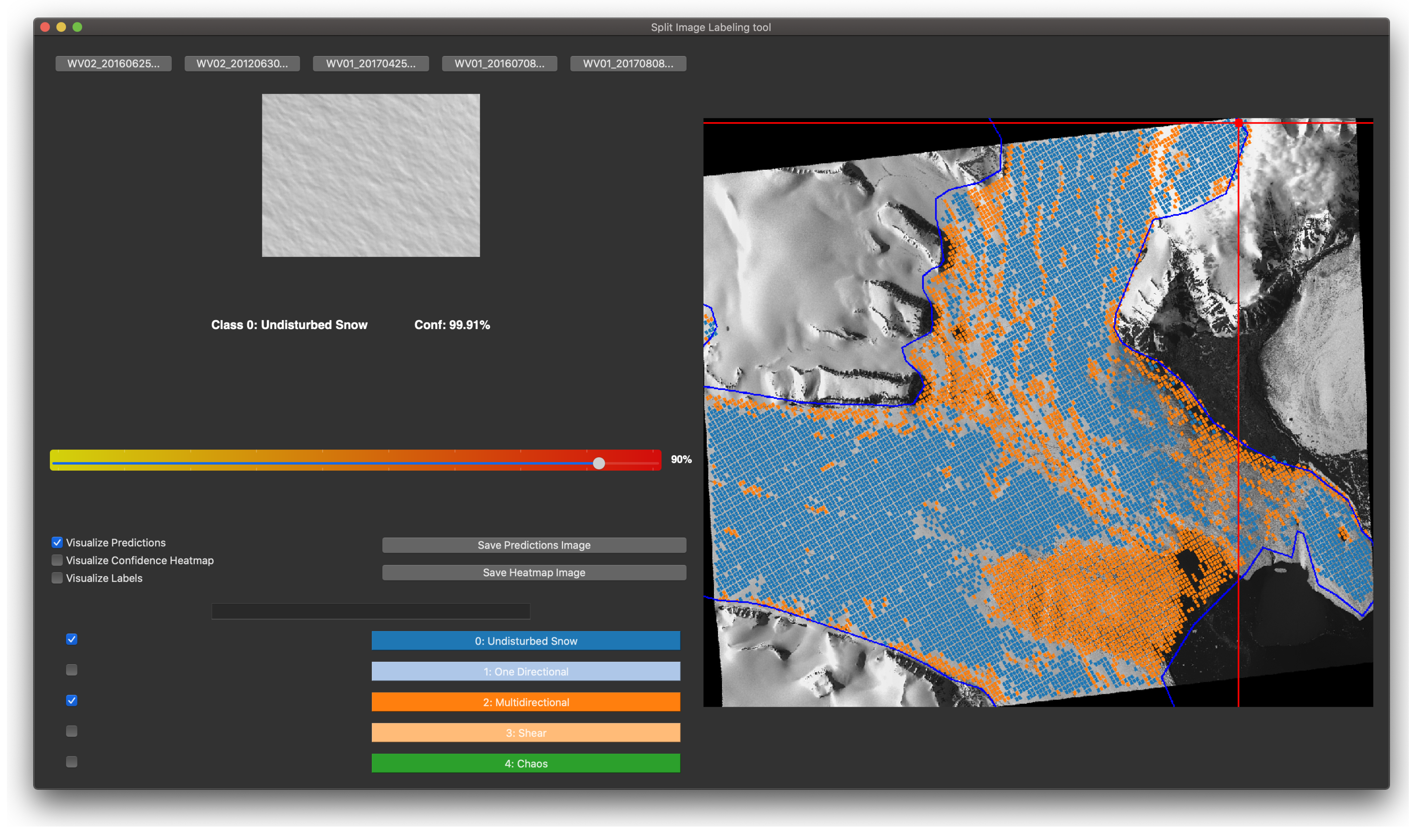Check the One Directional class visibility checkbox
This screenshot has height=840, width=1425.
[x=71, y=670]
